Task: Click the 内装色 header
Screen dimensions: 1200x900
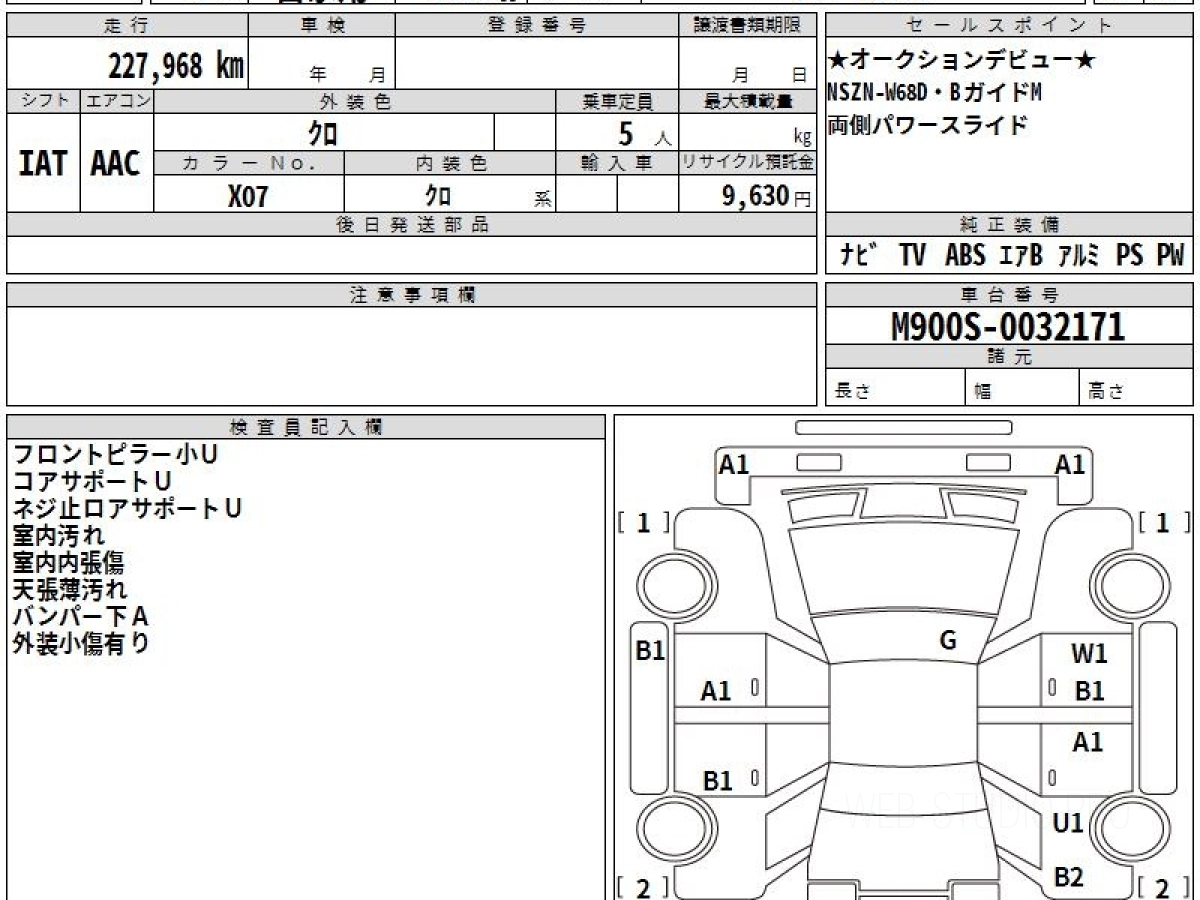Action: point(450,163)
